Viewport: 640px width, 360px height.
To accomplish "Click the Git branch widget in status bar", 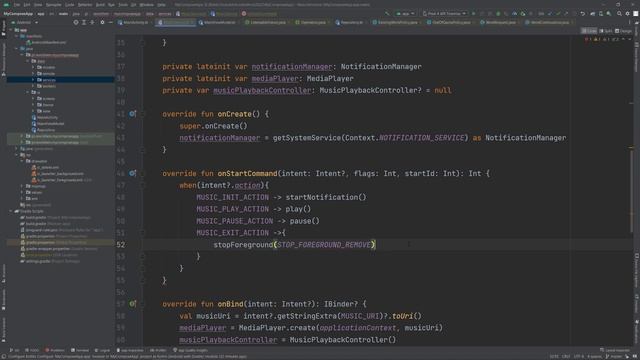I will [x=613, y=357].
